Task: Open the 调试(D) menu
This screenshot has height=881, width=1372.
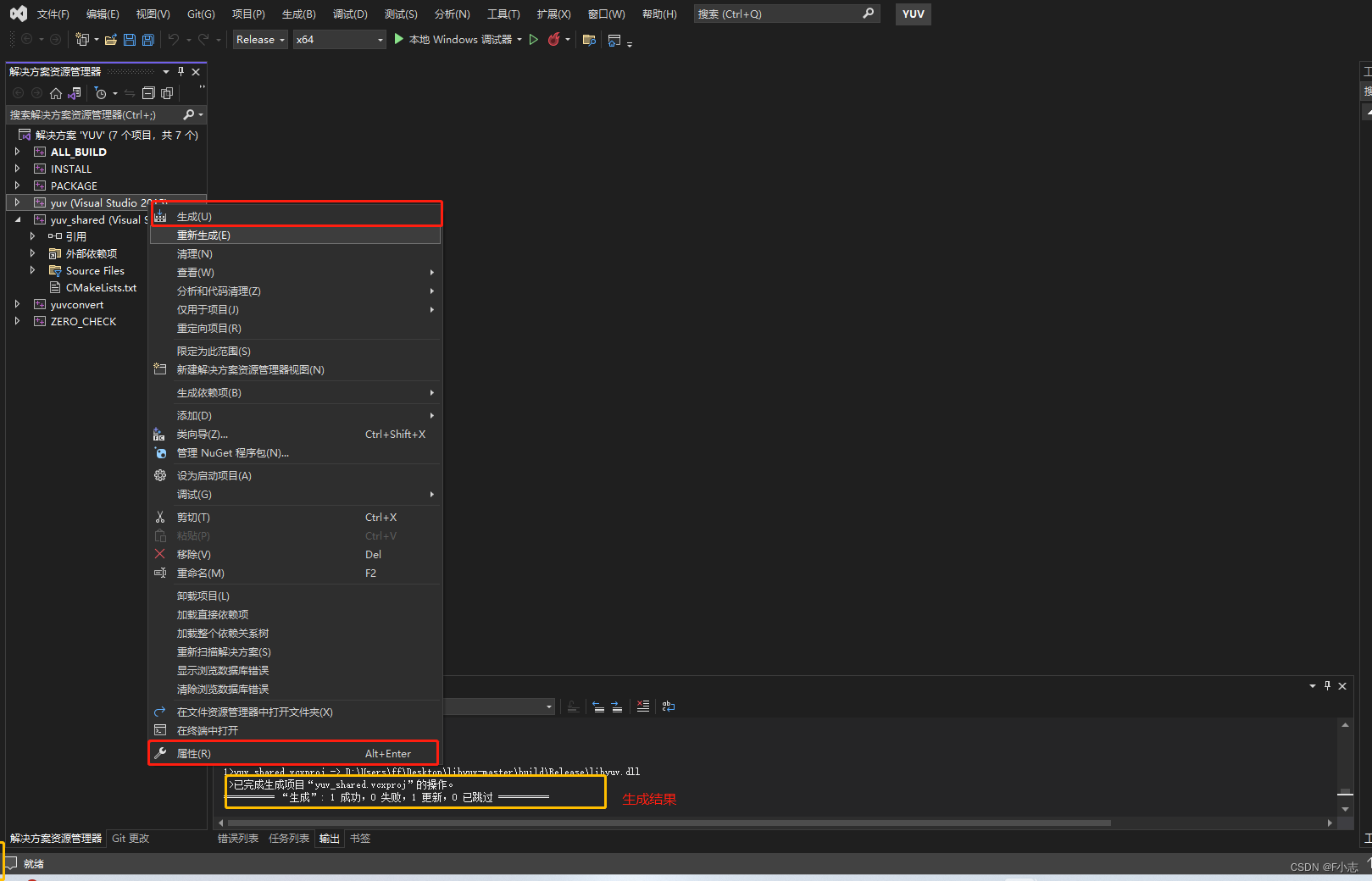Action: pos(350,14)
